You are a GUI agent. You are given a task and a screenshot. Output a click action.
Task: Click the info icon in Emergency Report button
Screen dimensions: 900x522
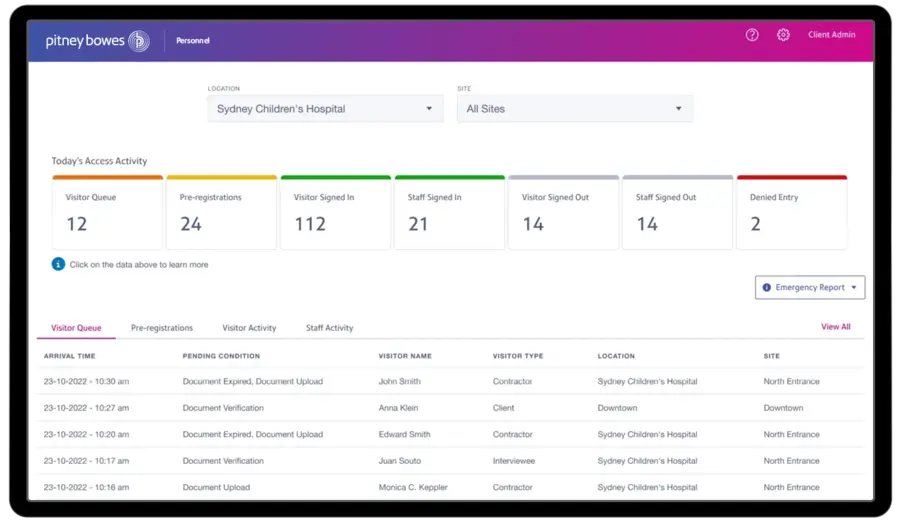tap(767, 288)
